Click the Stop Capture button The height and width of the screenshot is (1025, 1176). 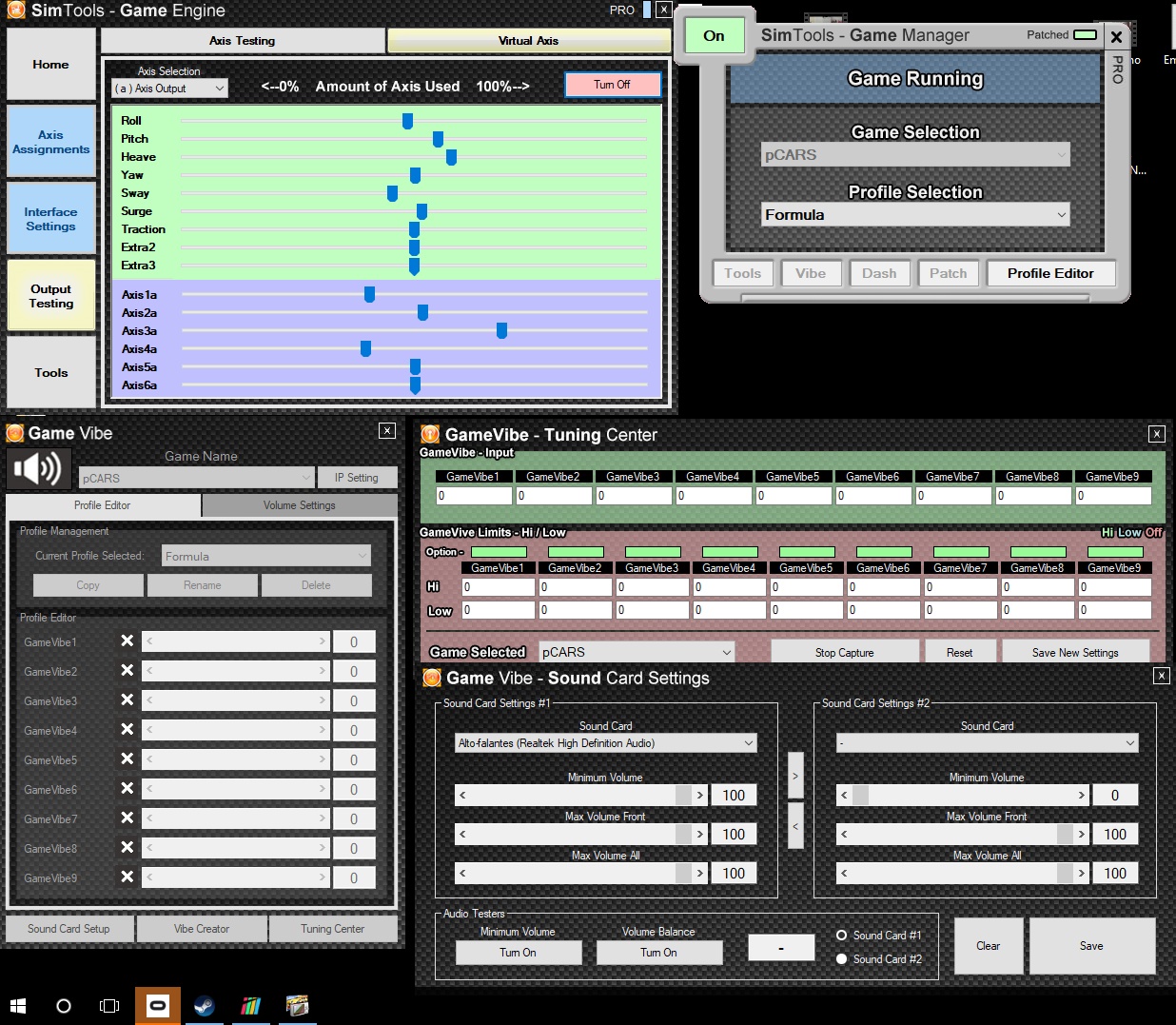(x=844, y=653)
